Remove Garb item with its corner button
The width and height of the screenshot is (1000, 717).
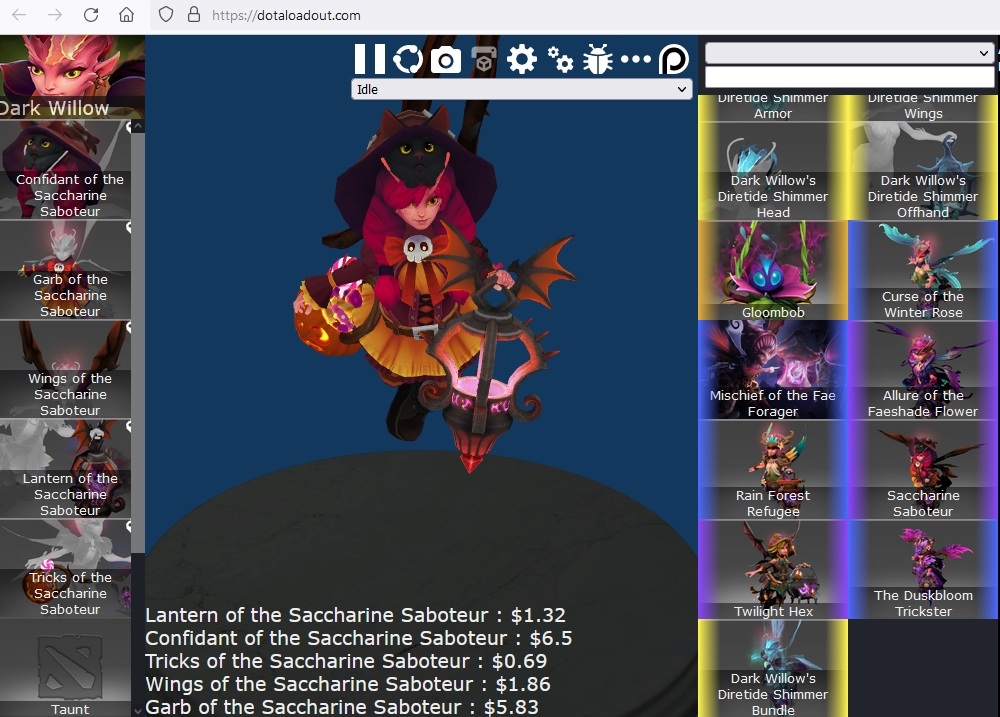[128, 227]
